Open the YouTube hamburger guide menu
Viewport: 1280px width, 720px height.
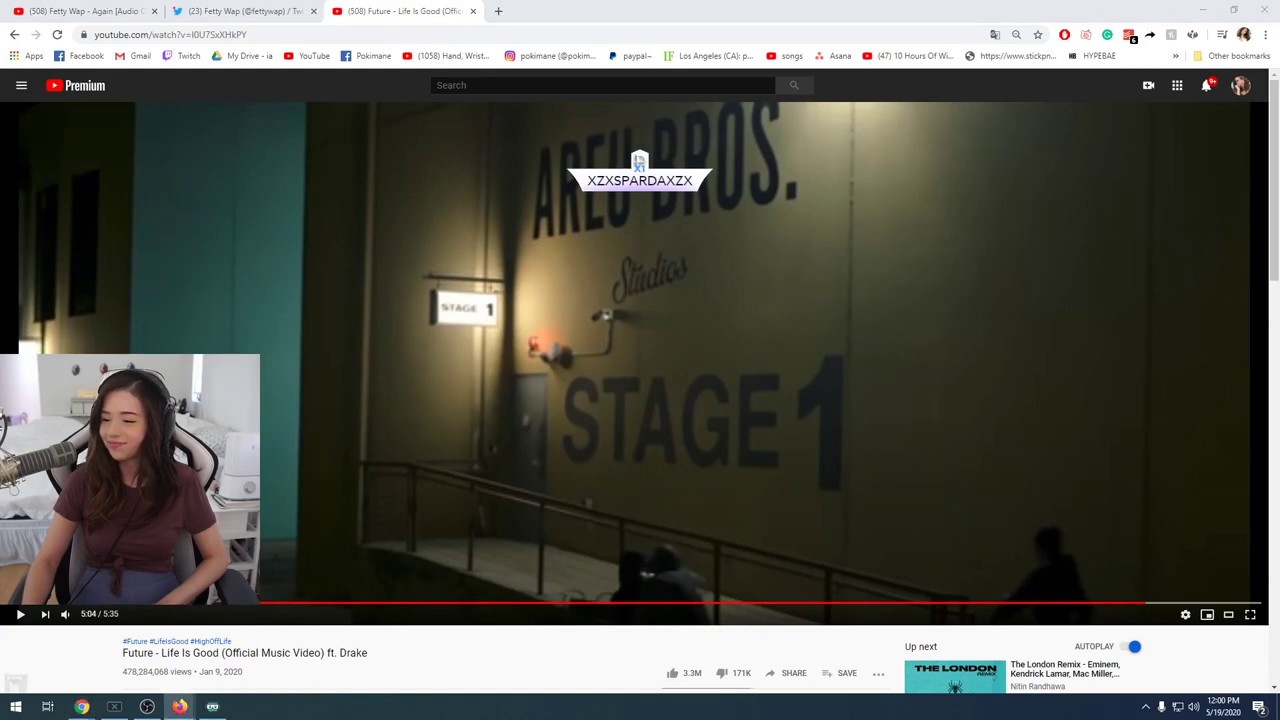[21, 85]
